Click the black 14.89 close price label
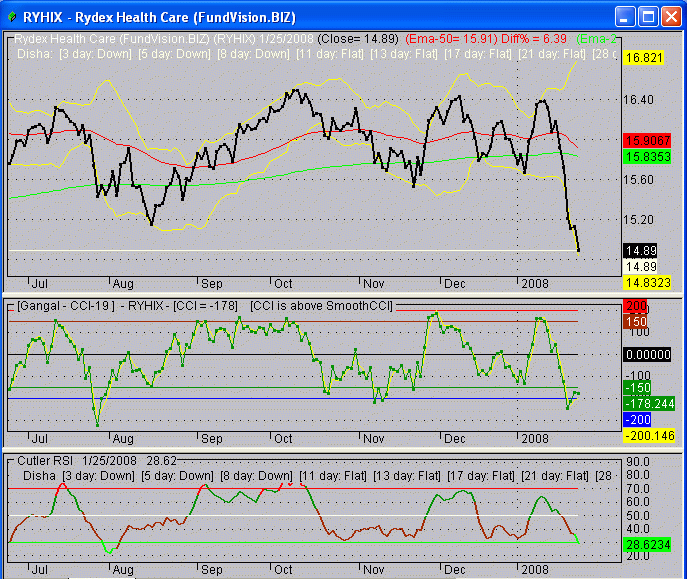 tap(641, 251)
